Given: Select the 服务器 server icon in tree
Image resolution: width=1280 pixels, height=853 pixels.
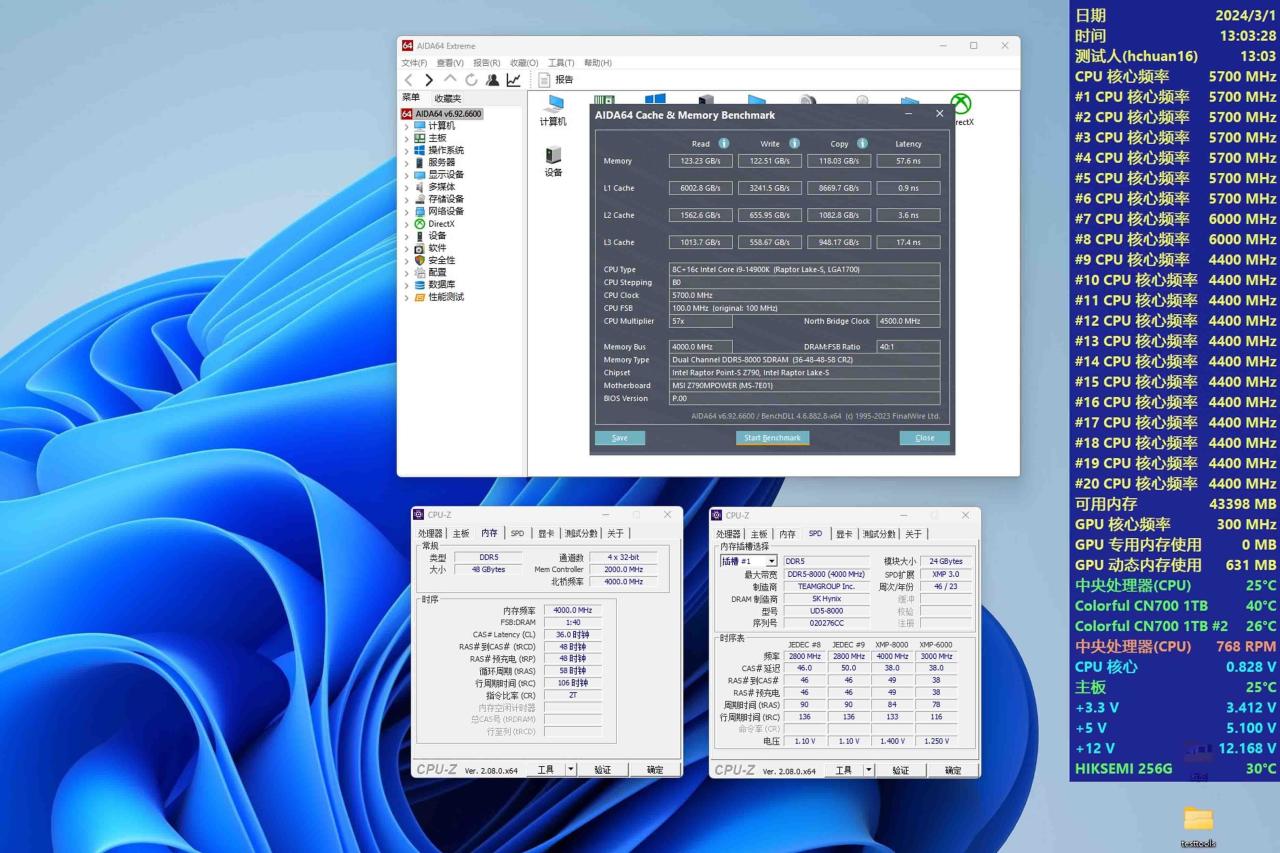Looking at the screenshot, I should [x=420, y=162].
